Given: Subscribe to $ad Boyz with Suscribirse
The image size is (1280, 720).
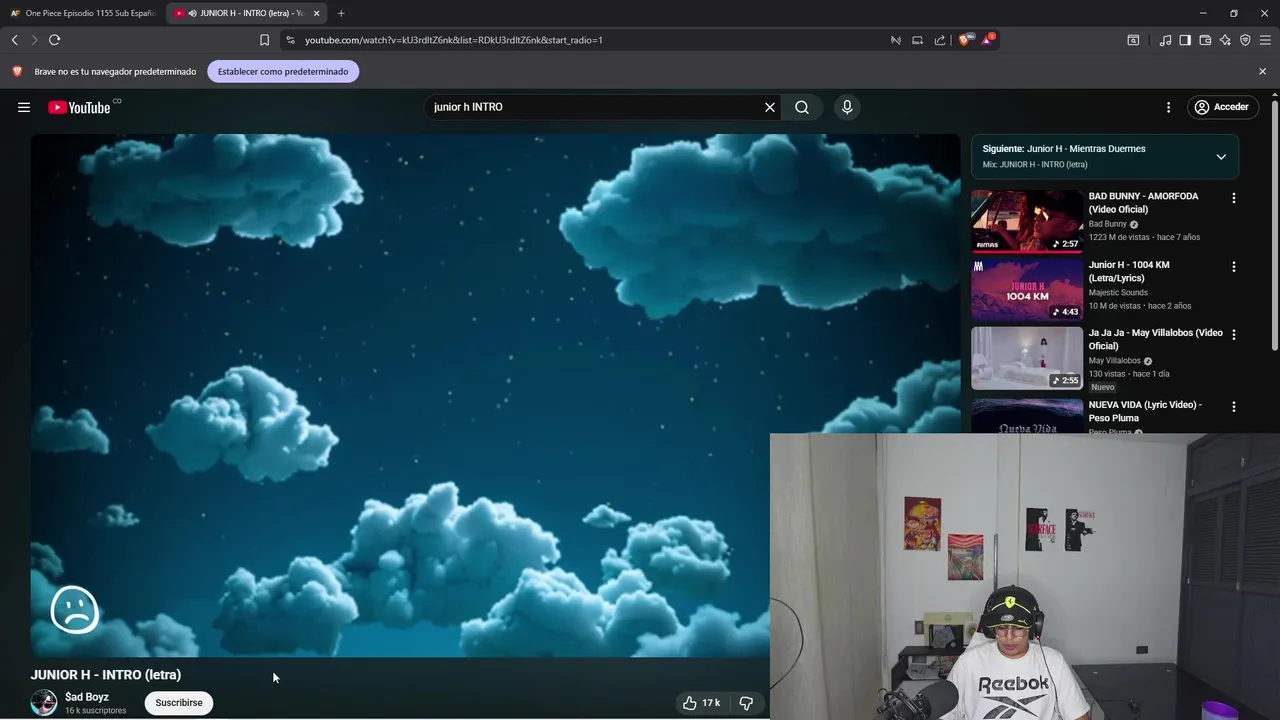Looking at the screenshot, I should [x=179, y=703].
